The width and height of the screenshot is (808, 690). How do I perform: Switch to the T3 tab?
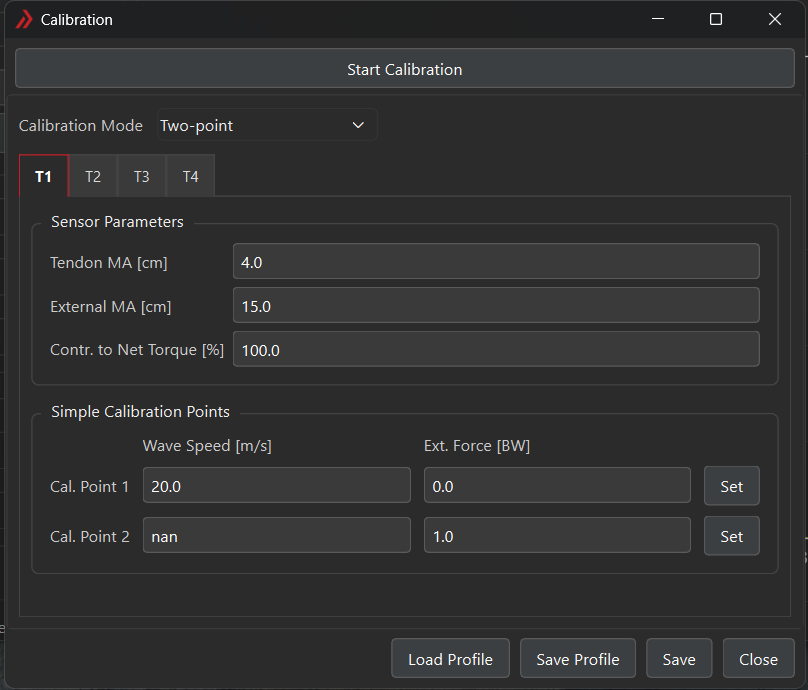click(142, 176)
